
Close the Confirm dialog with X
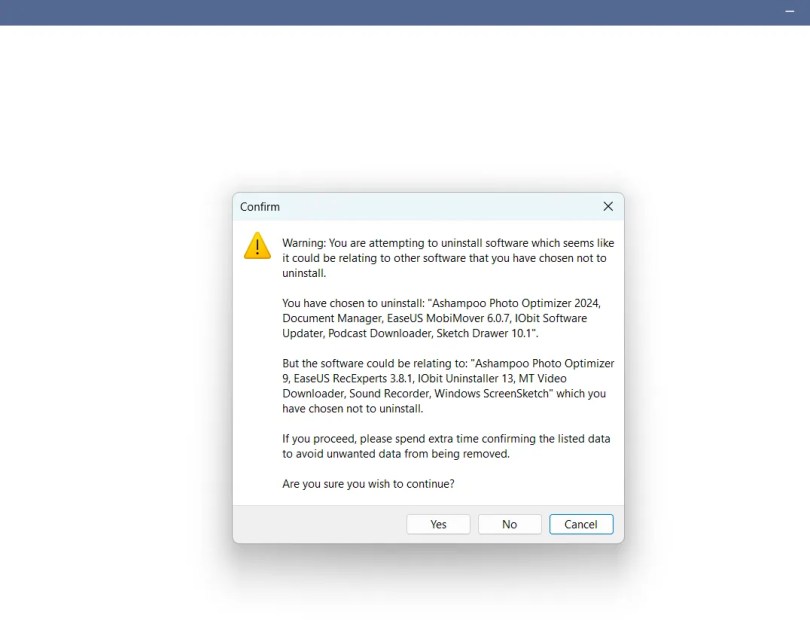click(608, 207)
